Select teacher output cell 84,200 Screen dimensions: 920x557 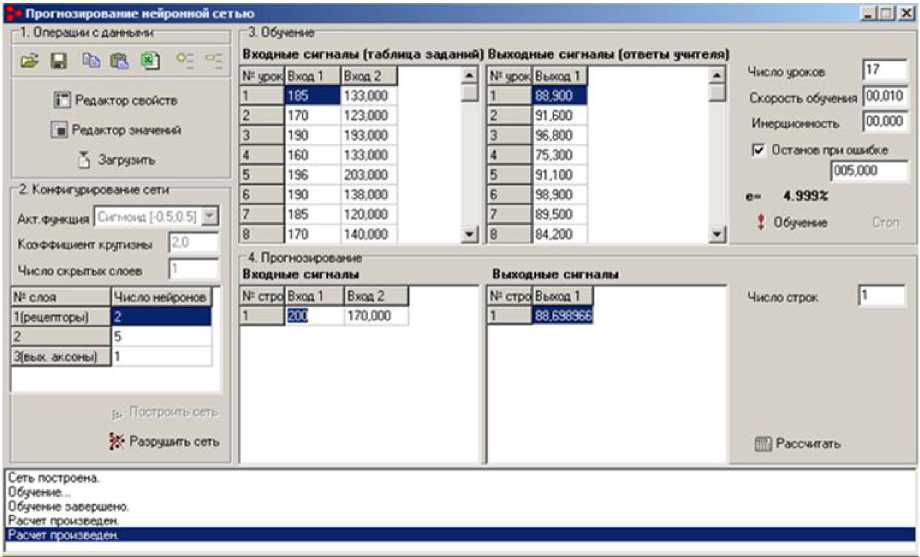560,234
